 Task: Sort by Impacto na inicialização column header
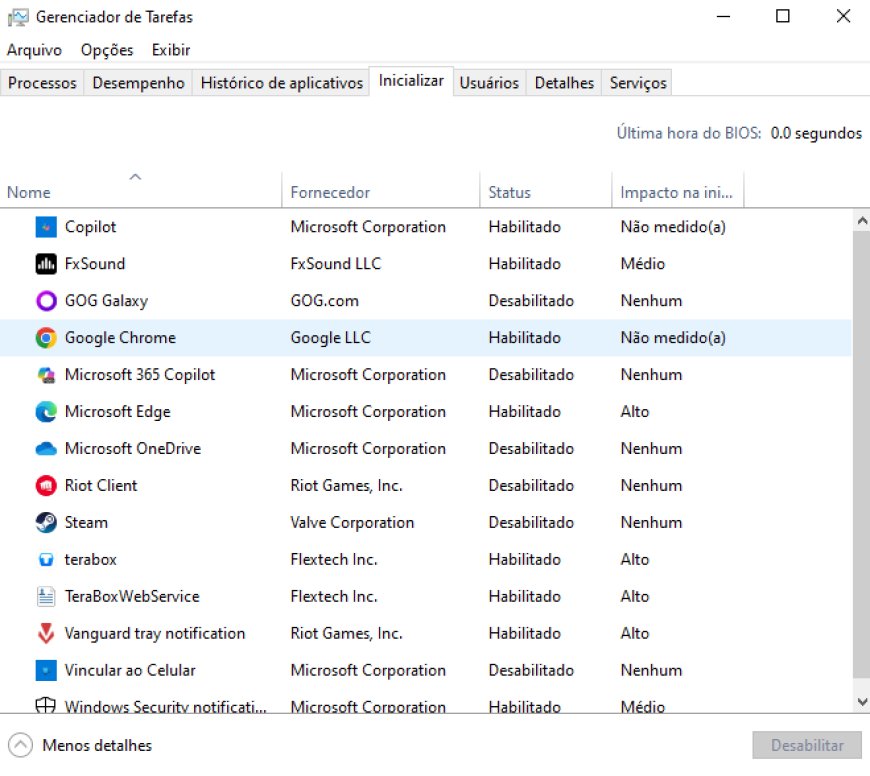[x=677, y=190]
